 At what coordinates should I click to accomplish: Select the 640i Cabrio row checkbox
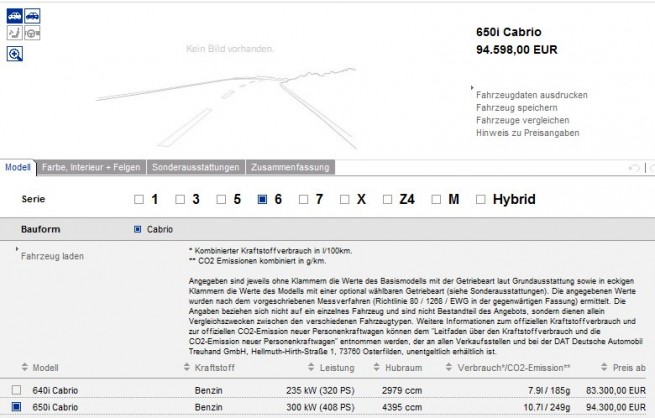coord(16,390)
